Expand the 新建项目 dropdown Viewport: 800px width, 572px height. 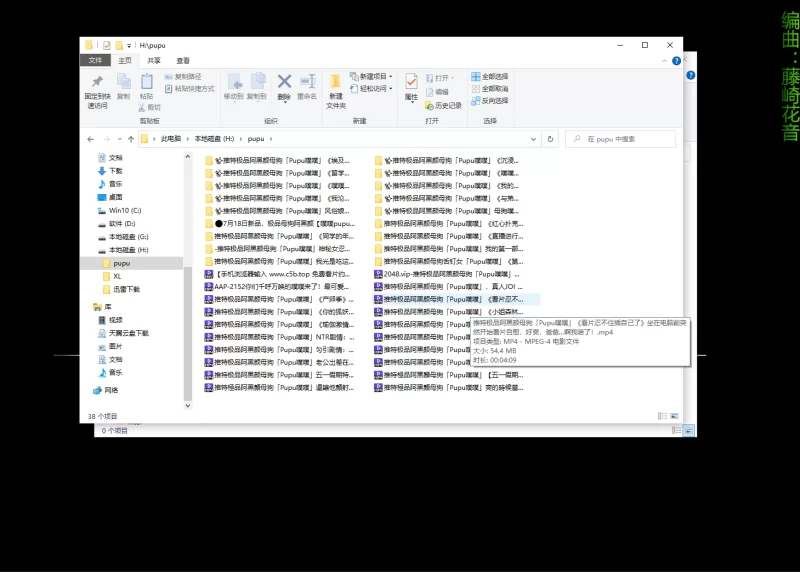click(x=371, y=77)
